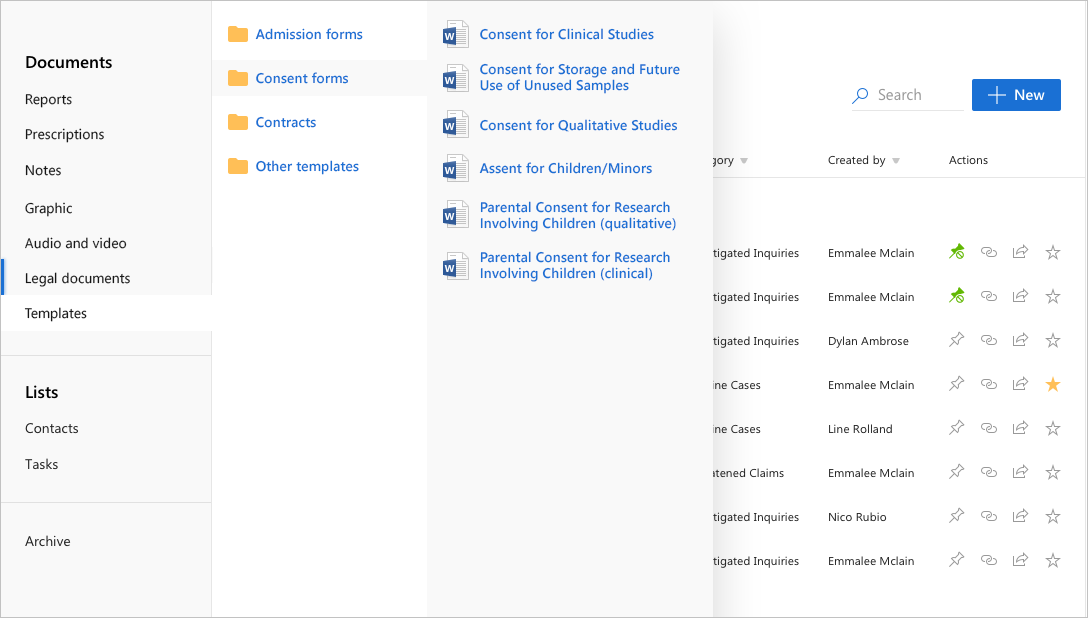Click the New button

pyautogui.click(x=1016, y=94)
